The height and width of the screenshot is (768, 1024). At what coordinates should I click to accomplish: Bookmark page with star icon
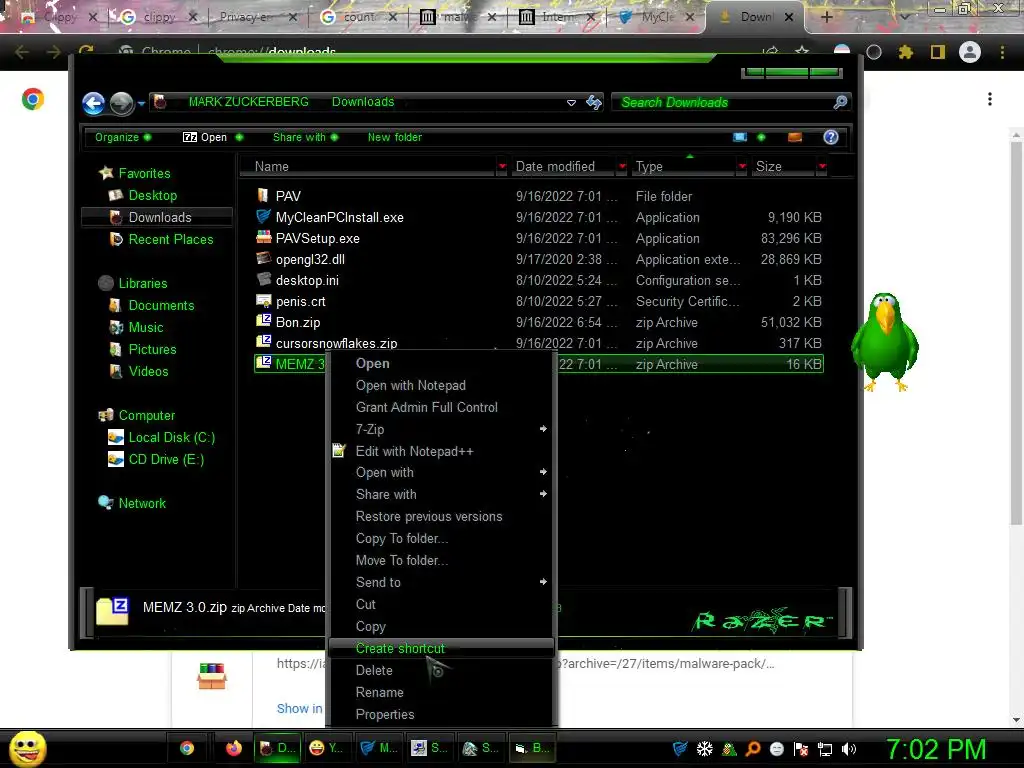tap(802, 51)
